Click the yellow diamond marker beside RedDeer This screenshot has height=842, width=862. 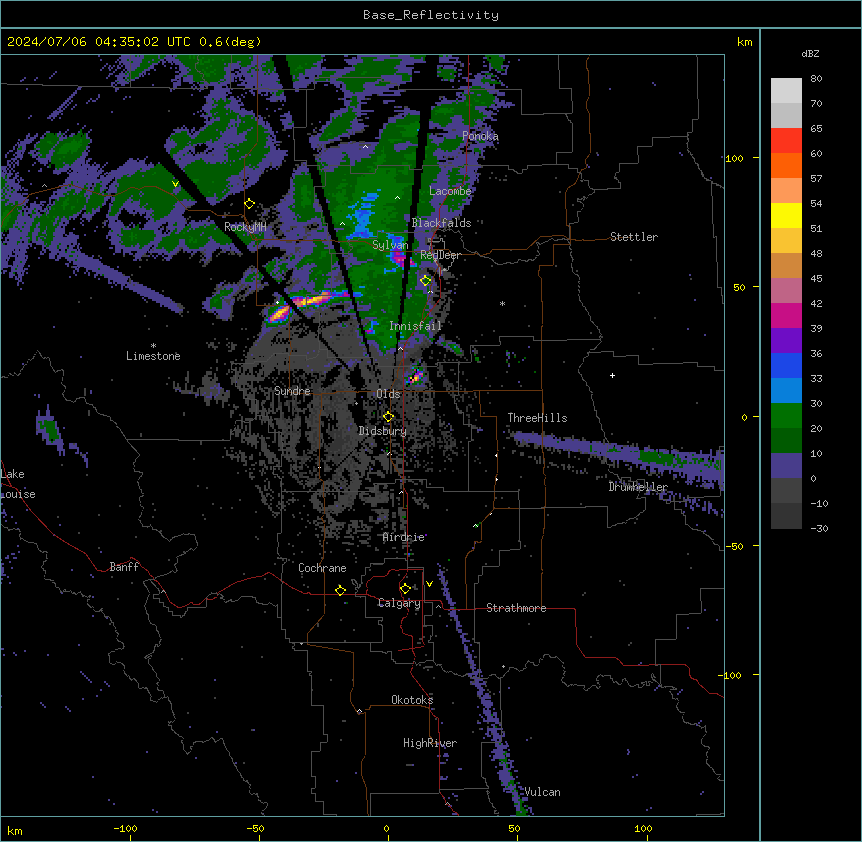[x=426, y=281]
